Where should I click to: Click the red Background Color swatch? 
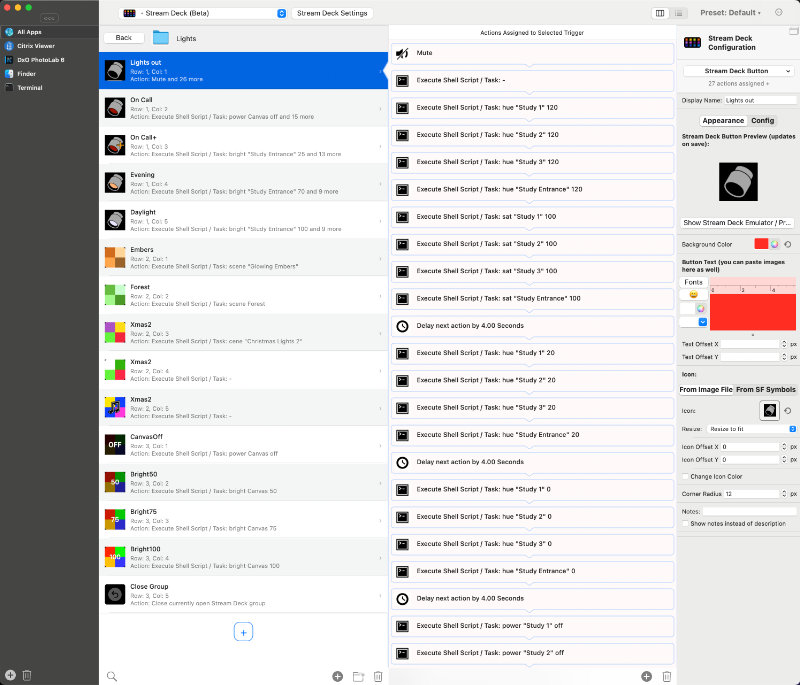click(761, 243)
